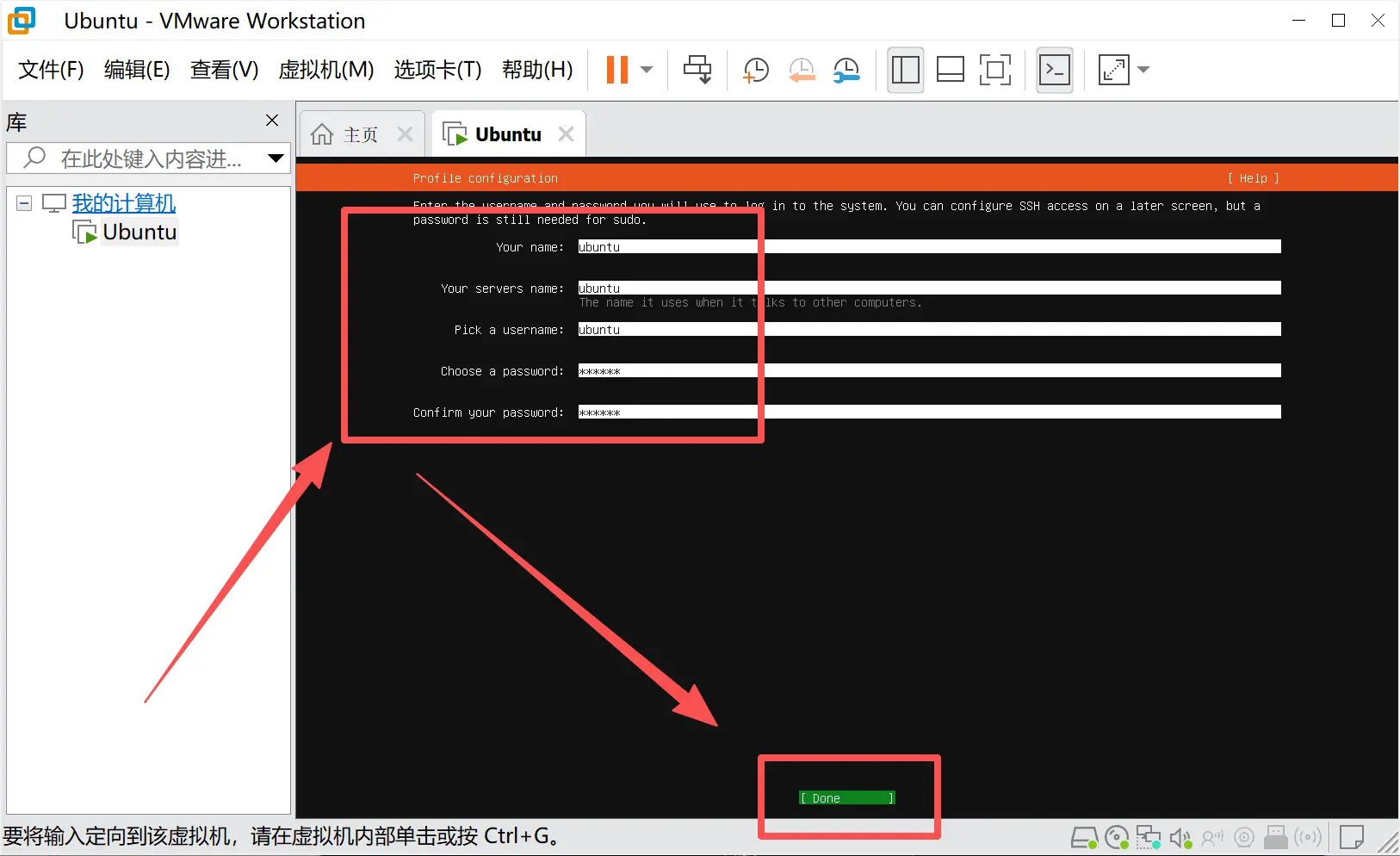
Task: Click the 'Profile configuration' header text
Action: pos(486,178)
